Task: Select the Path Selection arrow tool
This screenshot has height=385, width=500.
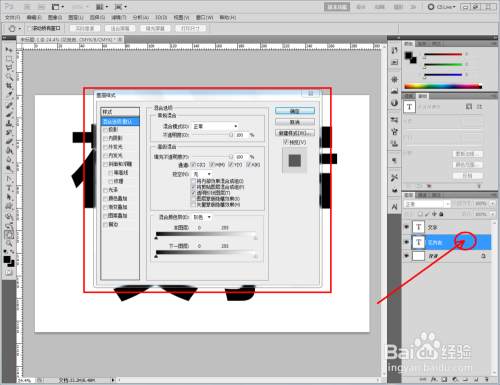Action: tap(9, 197)
